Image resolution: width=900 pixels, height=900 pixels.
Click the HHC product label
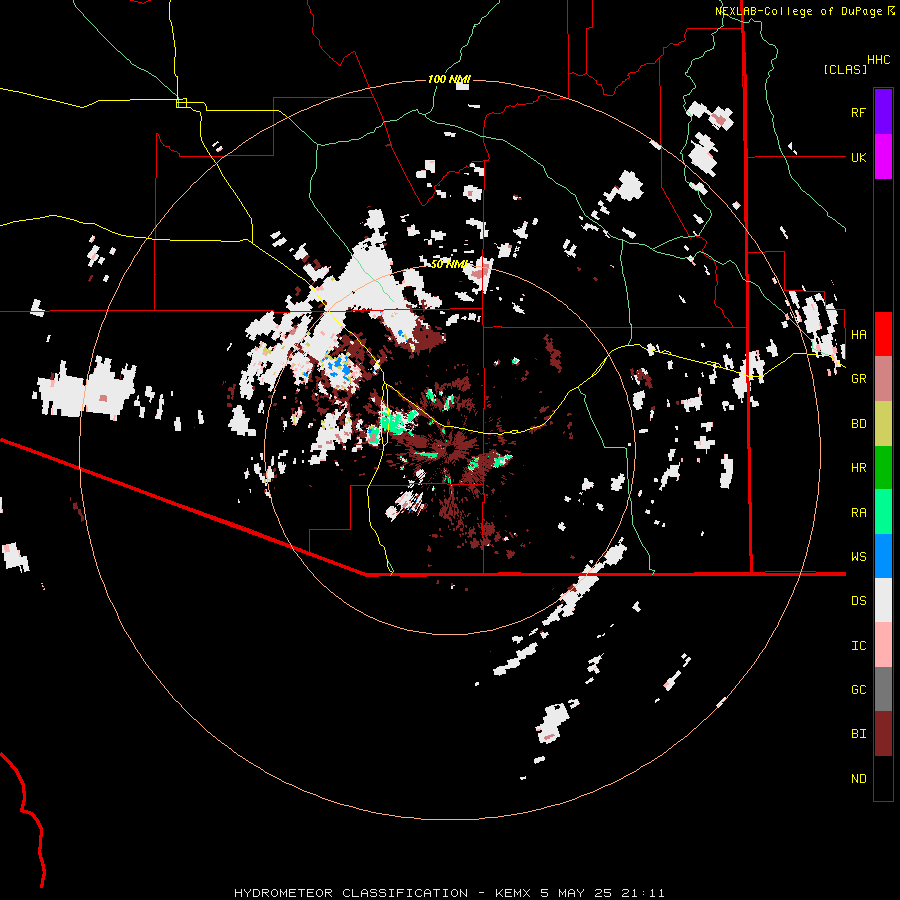click(878, 59)
